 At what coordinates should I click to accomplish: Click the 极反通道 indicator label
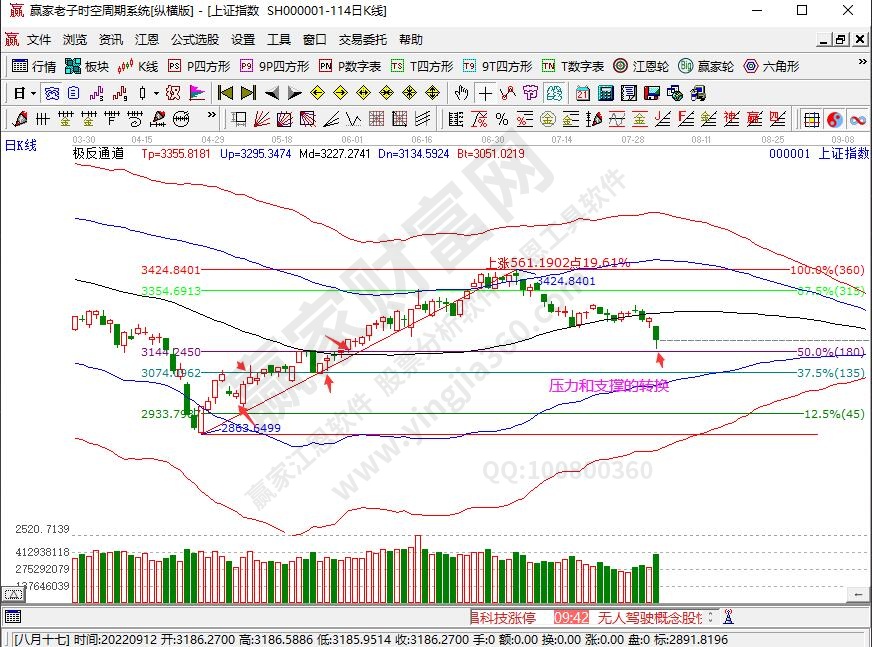[98, 154]
